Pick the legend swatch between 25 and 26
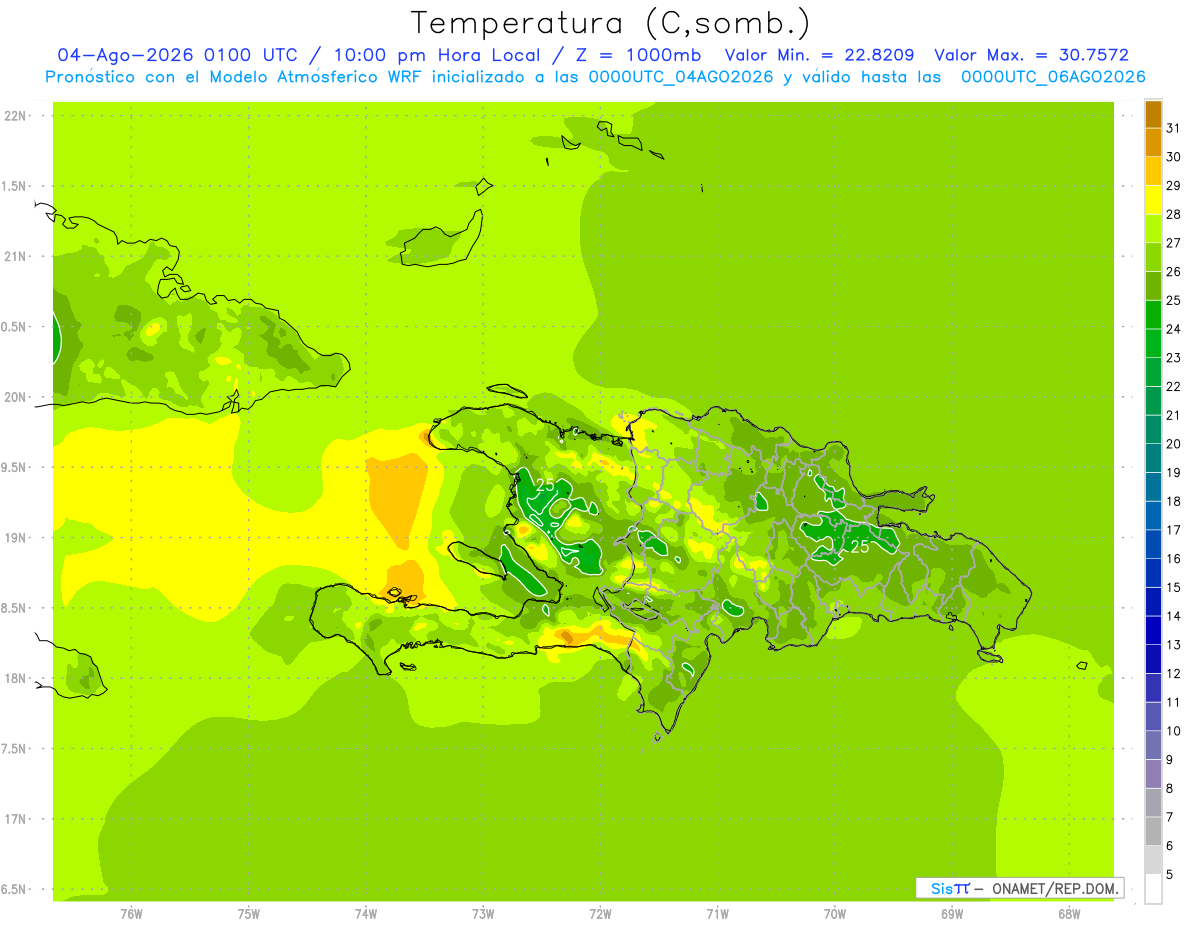The width and height of the screenshot is (1200, 927). [x=1153, y=286]
